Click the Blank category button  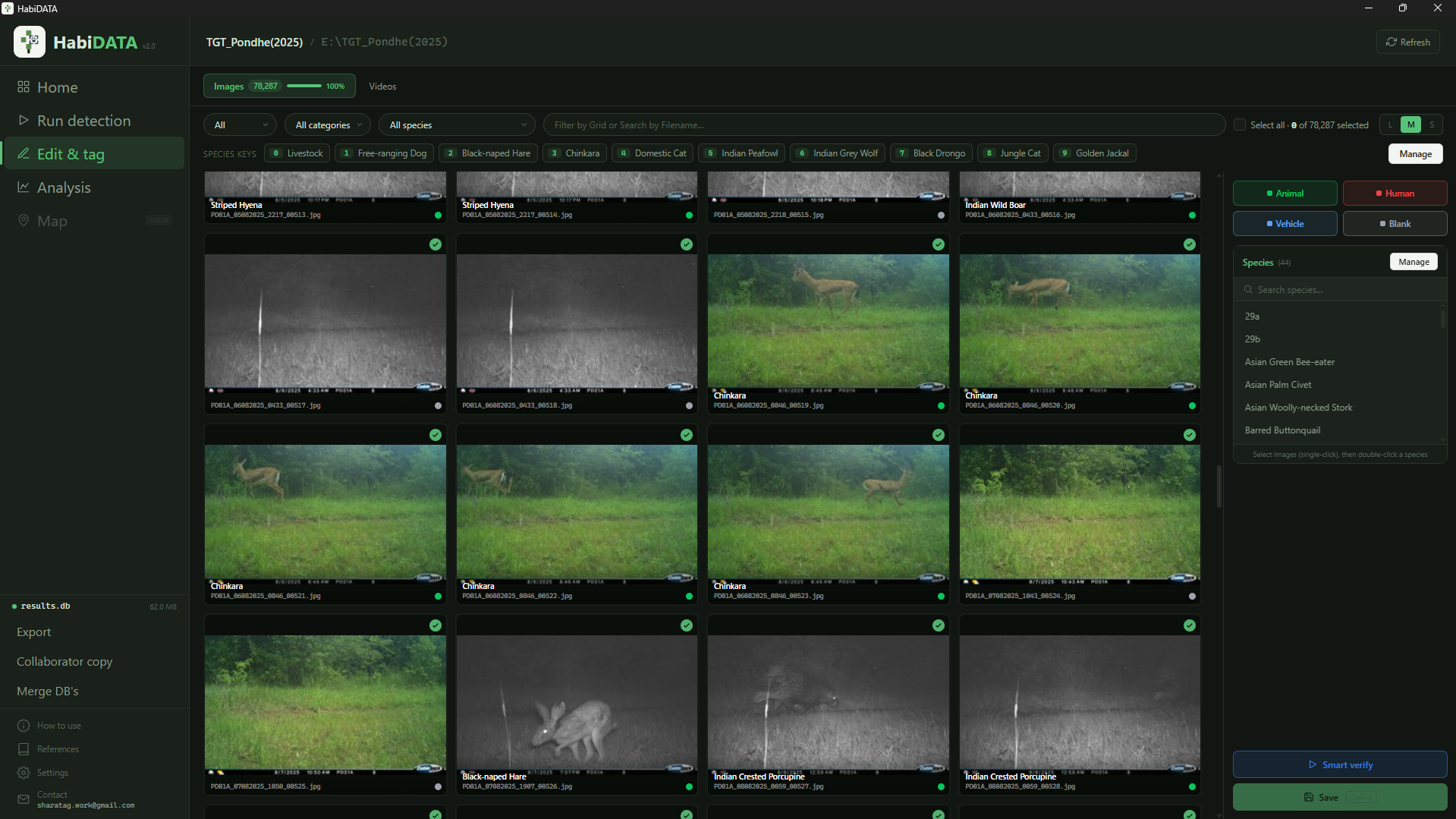pos(1395,223)
